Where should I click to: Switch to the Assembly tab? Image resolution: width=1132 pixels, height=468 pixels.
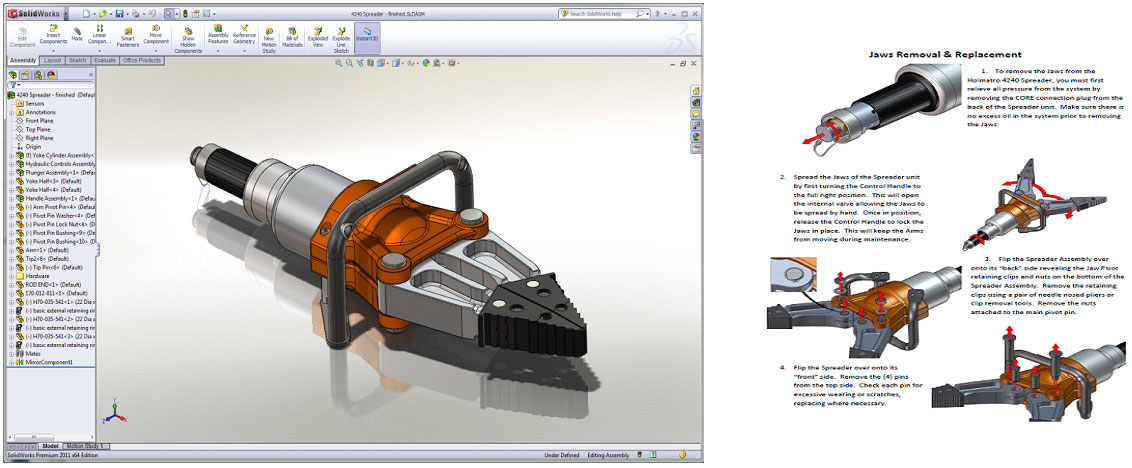click(x=23, y=61)
